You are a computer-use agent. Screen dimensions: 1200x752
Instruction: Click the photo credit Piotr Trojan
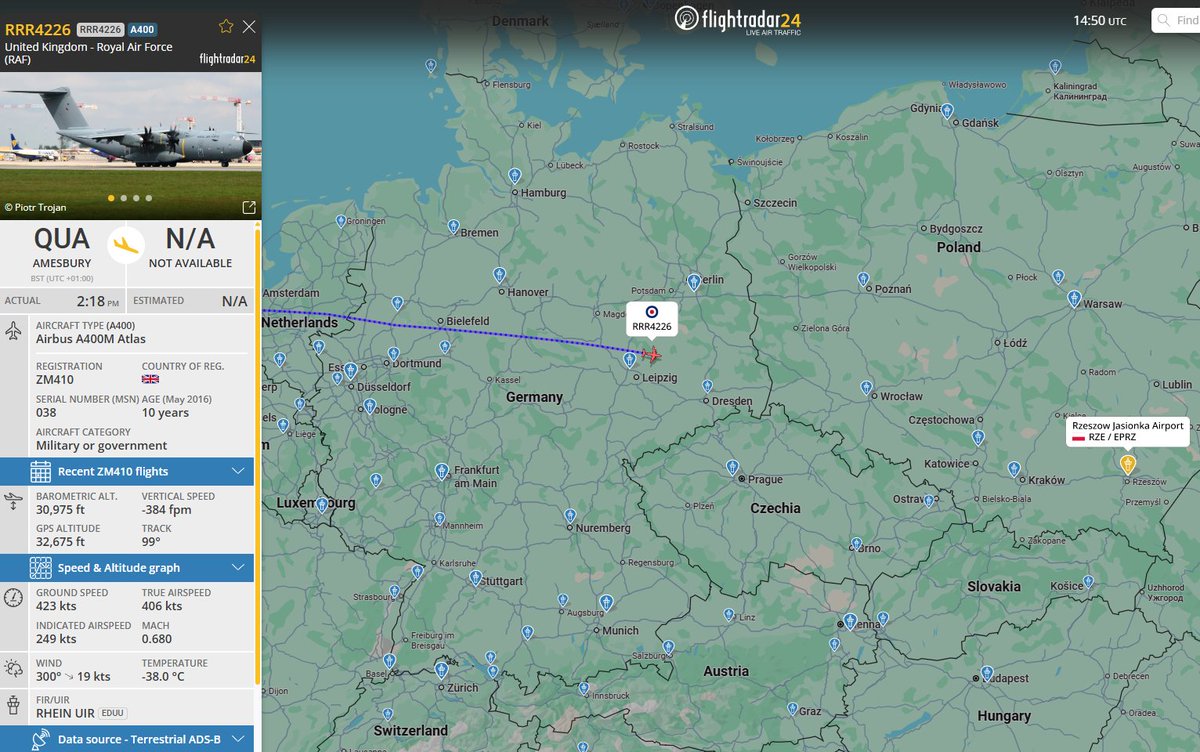35,208
